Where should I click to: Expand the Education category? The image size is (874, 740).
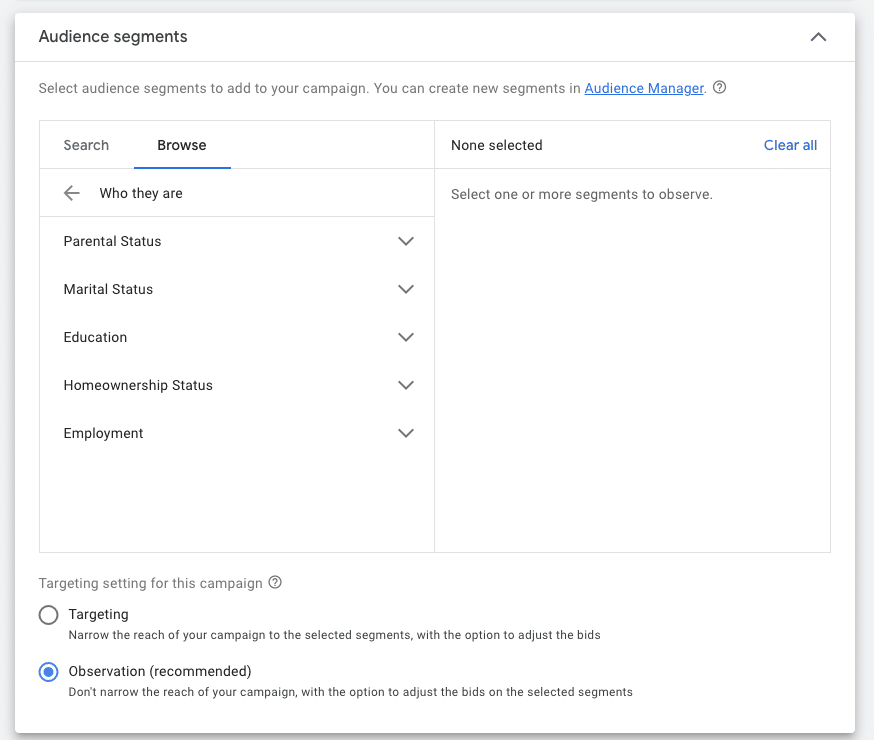click(405, 337)
